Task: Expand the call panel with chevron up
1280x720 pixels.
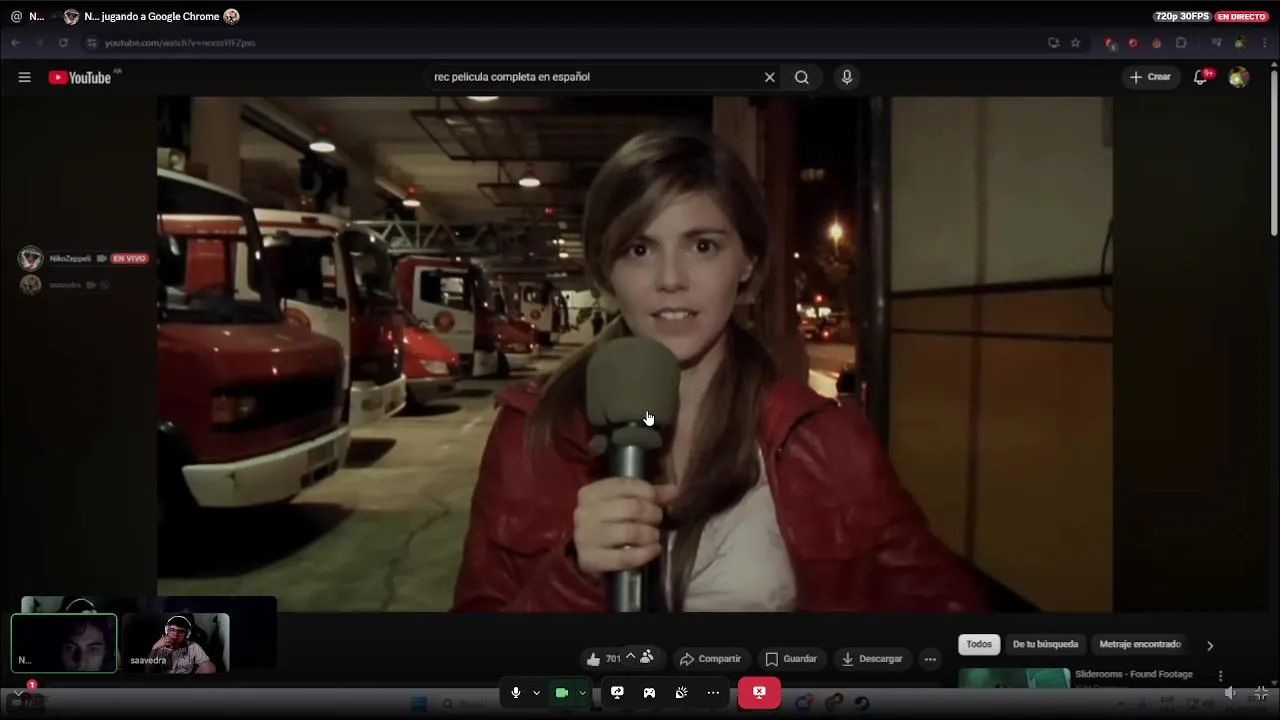Action: [x=630, y=656]
